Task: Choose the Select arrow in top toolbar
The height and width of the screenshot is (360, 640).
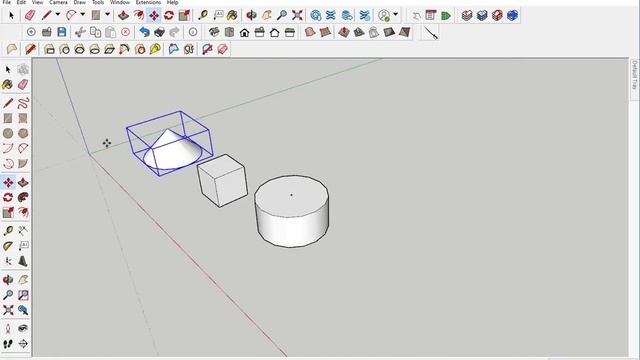Action: 11,16
